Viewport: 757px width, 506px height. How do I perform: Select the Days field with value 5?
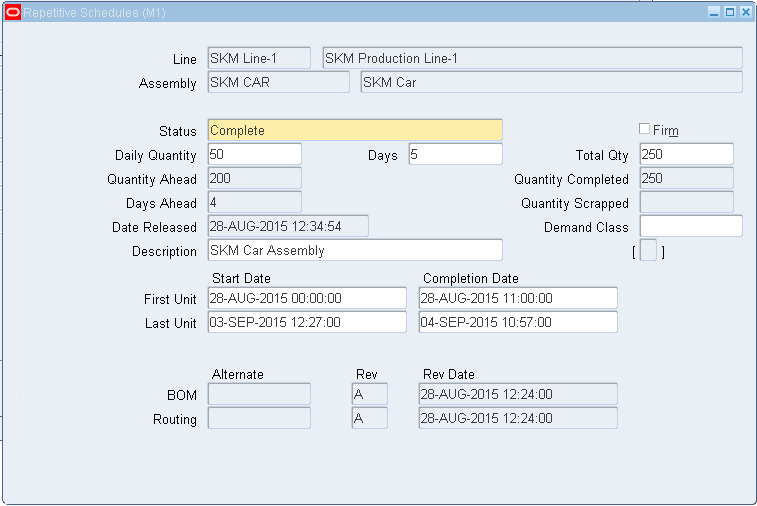(x=455, y=155)
